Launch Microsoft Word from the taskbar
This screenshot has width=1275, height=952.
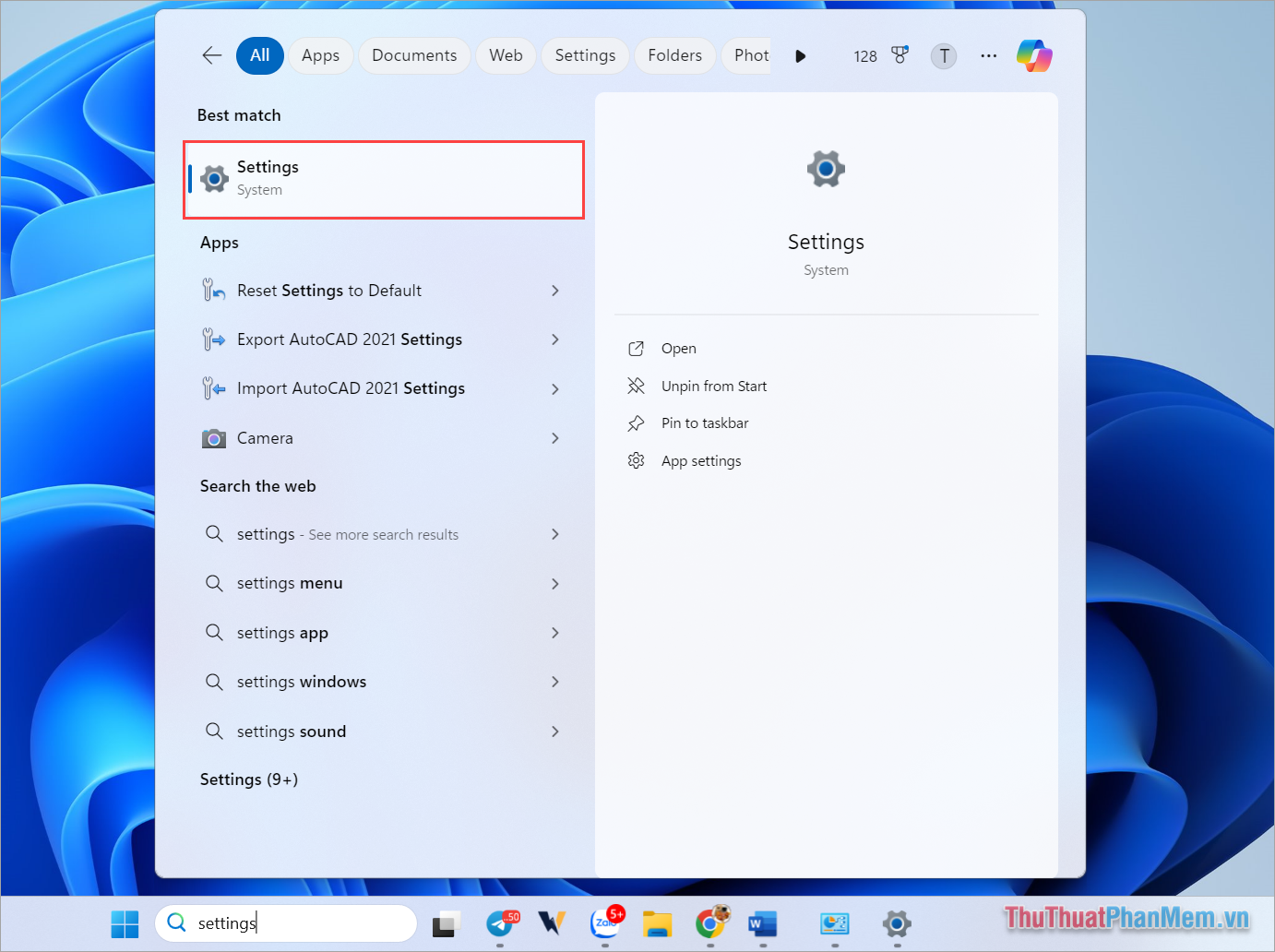[762, 923]
